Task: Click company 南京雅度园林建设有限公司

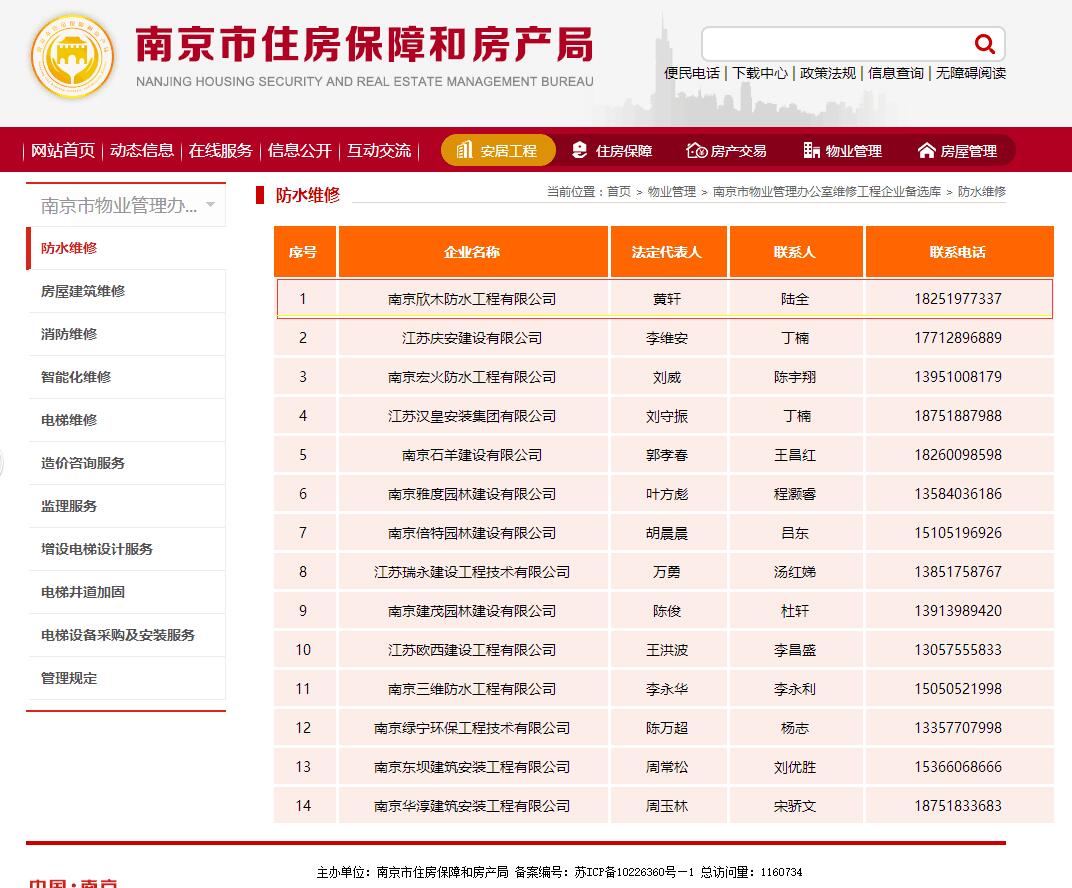Action: (x=472, y=494)
